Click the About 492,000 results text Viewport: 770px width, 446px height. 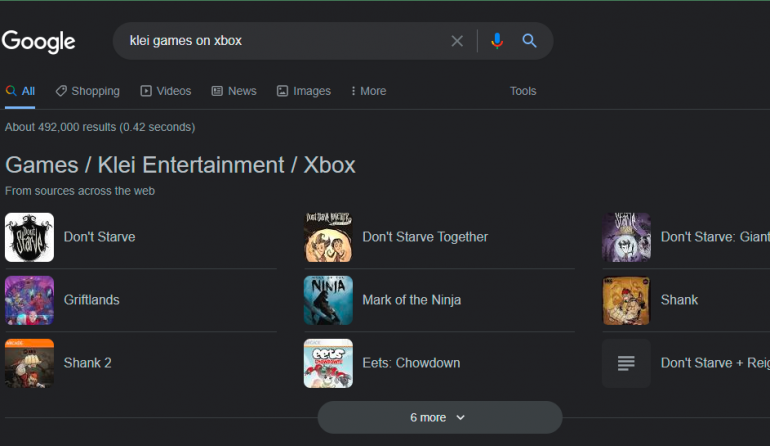click(100, 127)
